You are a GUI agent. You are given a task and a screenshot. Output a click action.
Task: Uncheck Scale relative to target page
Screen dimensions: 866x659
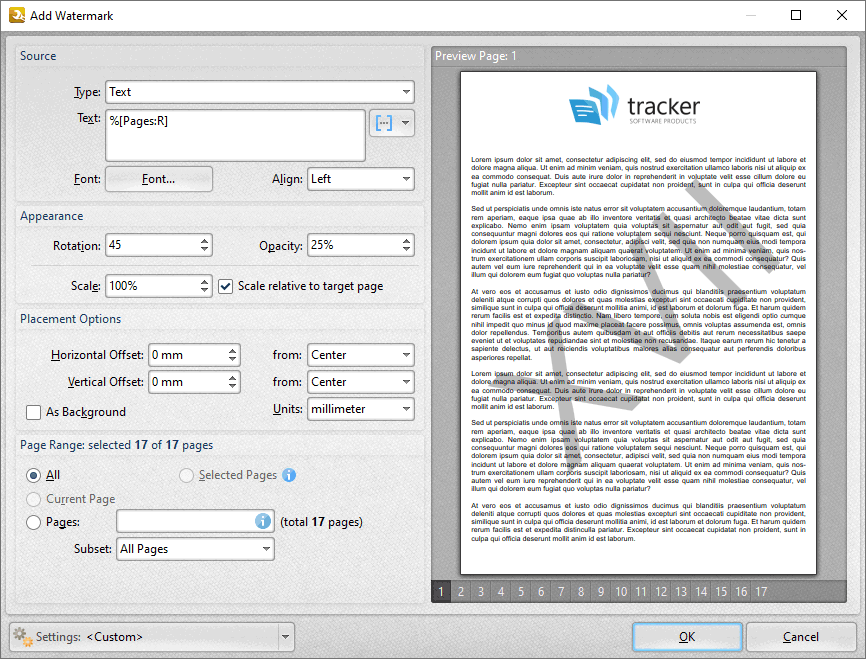[225, 286]
